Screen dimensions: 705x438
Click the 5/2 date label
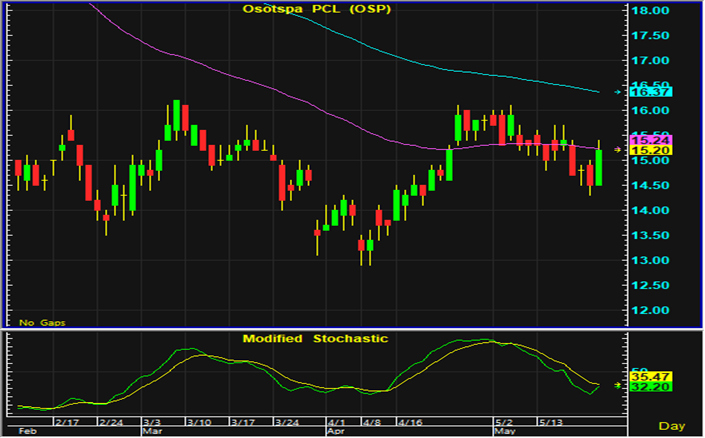pos(504,422)
